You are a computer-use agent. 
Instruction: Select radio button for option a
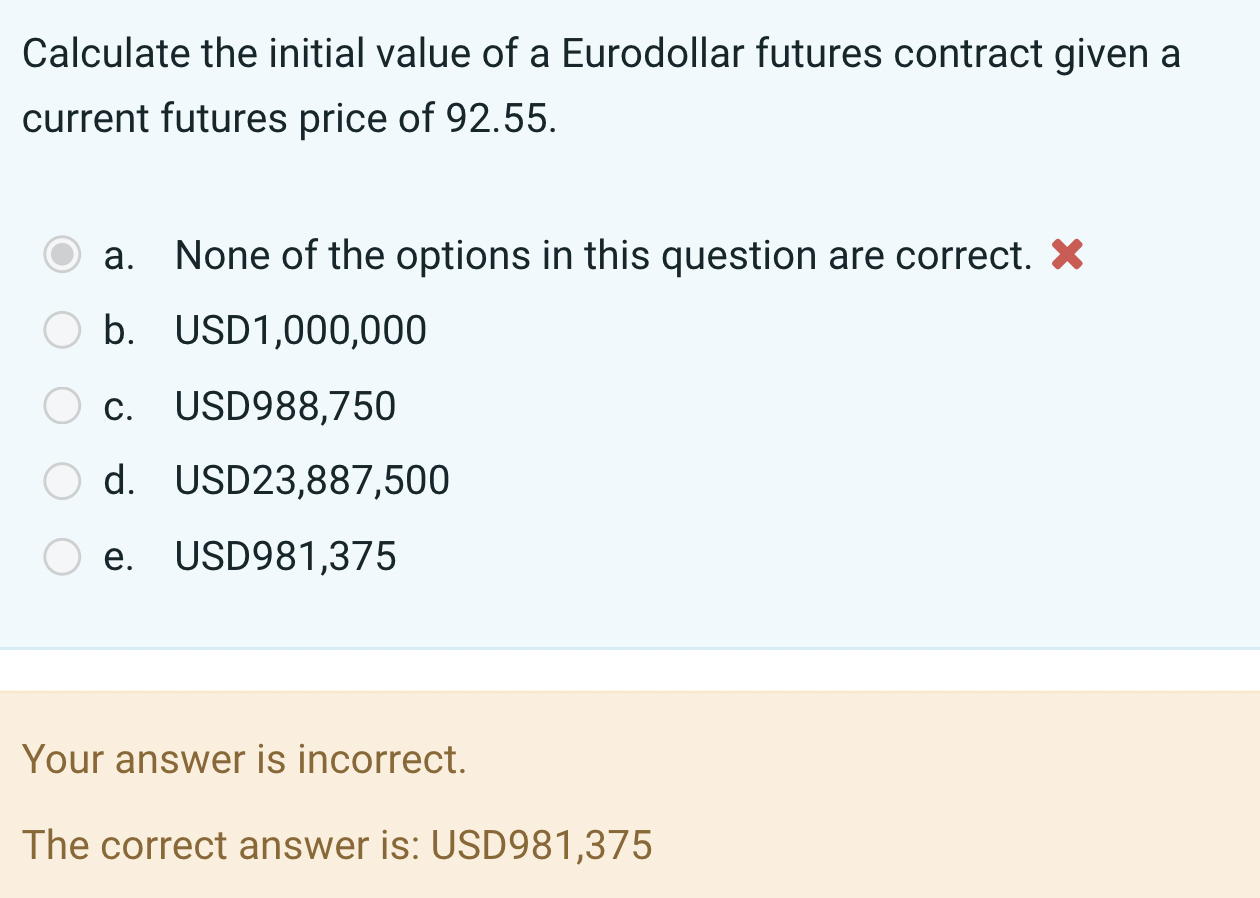pyautogui.click(x=61, y=255)
